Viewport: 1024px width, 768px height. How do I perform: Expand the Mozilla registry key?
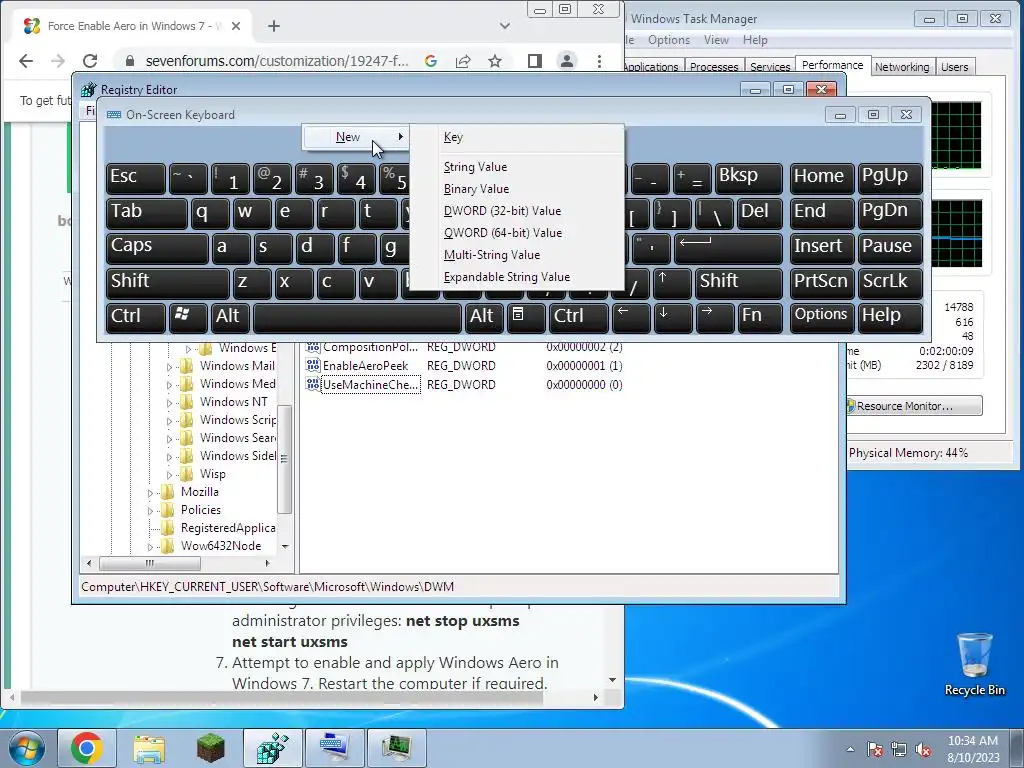click(150, 493)
